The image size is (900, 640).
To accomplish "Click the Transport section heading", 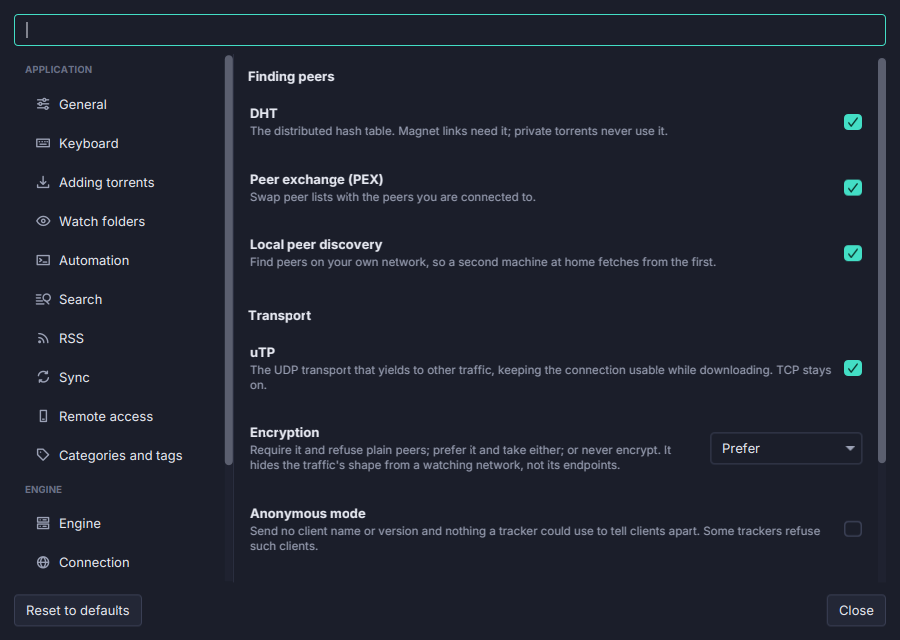I will click(280, 315).
